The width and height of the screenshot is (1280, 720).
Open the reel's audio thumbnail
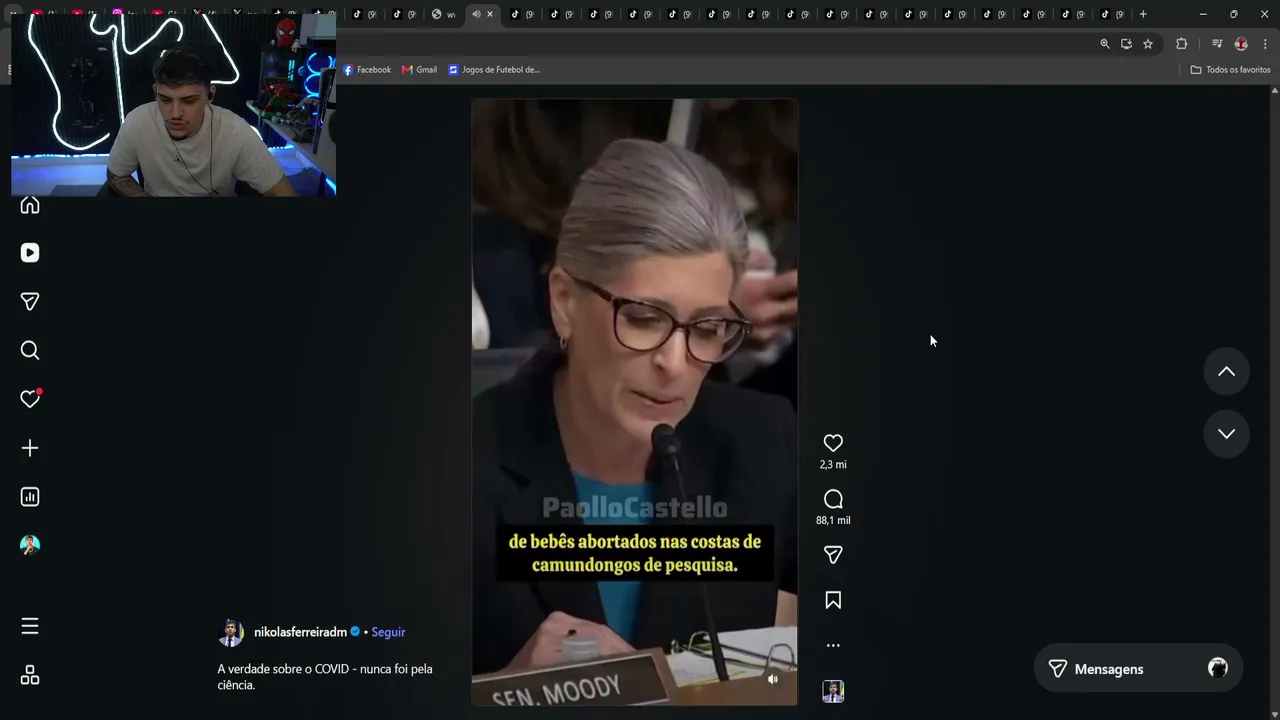(x=833, y=691)
